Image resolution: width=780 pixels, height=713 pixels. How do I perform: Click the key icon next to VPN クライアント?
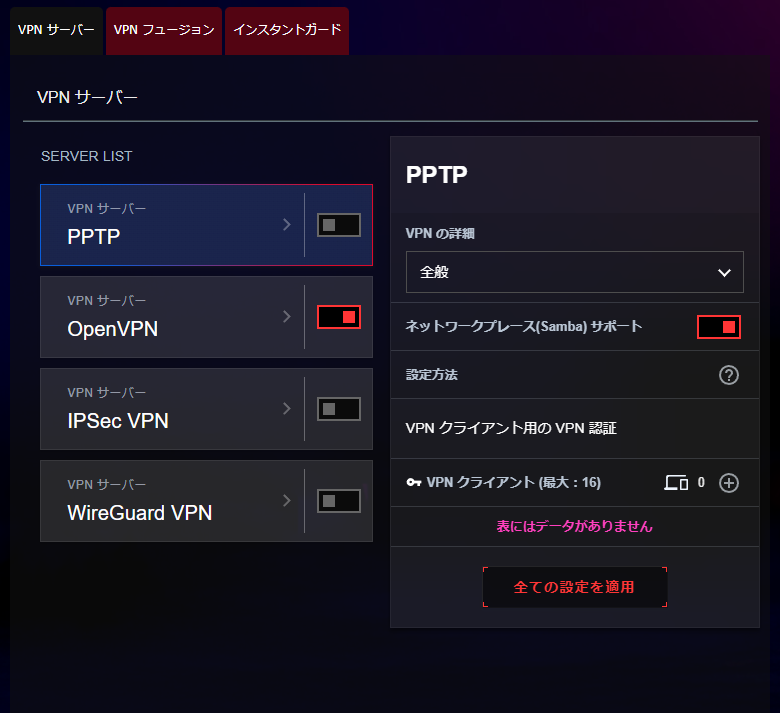(x=414, y=483)
